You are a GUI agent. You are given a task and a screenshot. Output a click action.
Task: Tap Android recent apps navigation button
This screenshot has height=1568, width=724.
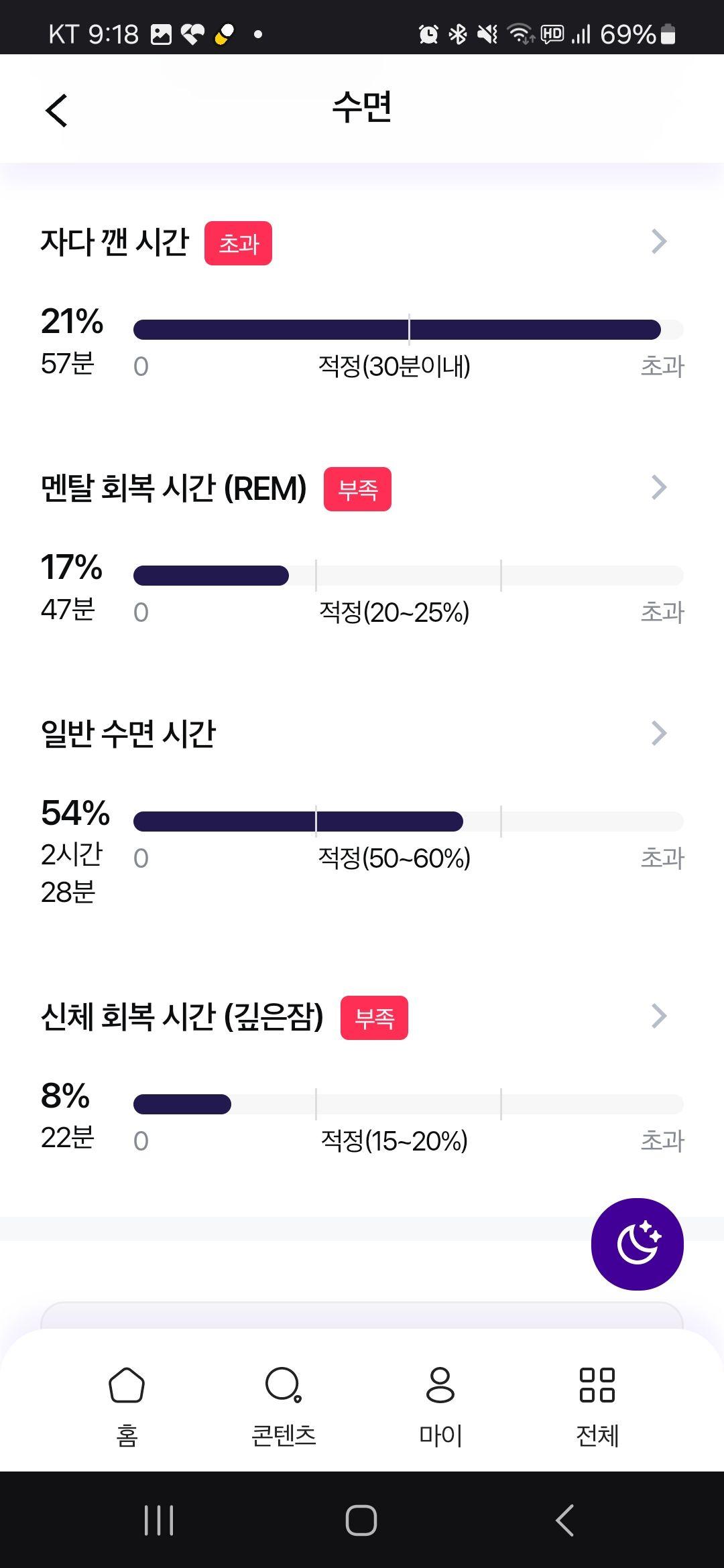pos(159,1520)
